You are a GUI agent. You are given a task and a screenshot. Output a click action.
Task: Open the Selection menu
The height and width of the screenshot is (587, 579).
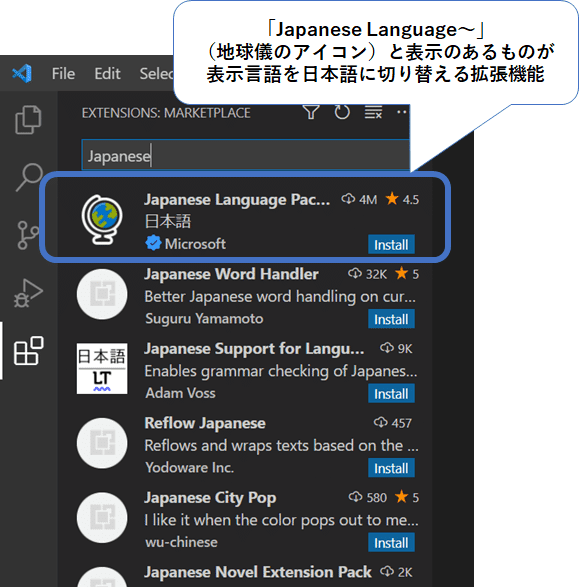[156, 74]
